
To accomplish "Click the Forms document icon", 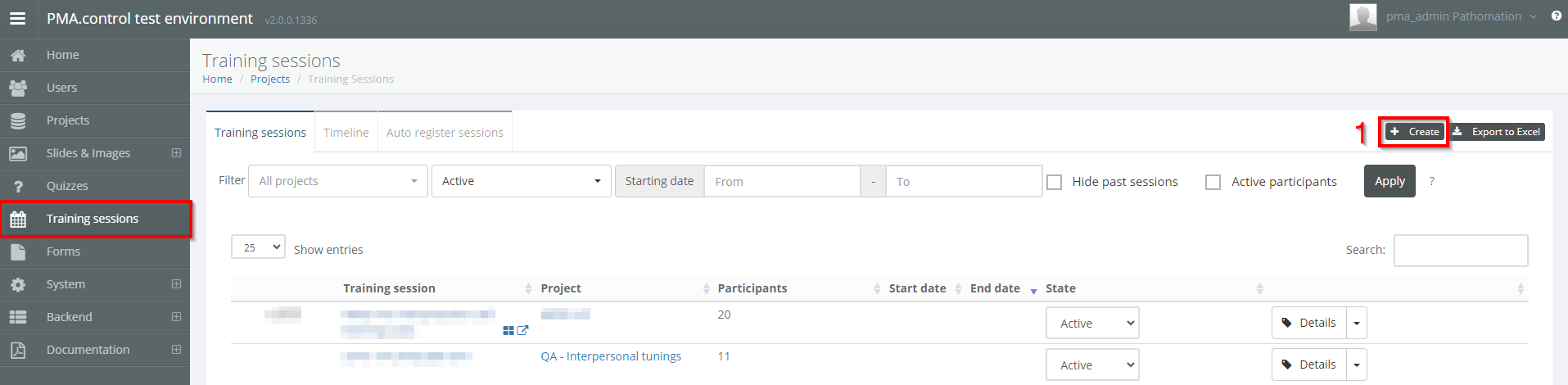I will pyautogui.click(x=18, y=251).
